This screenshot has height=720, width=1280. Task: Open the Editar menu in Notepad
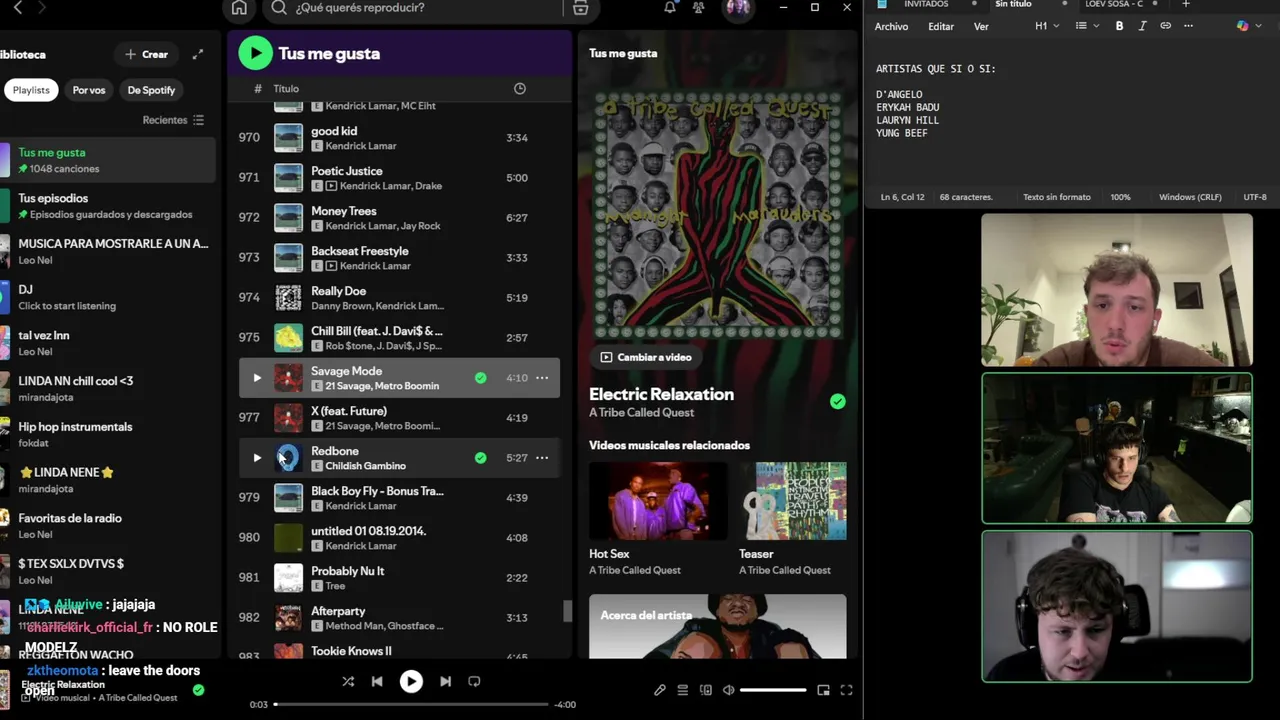pyautogui.click(x=941, y=27)
